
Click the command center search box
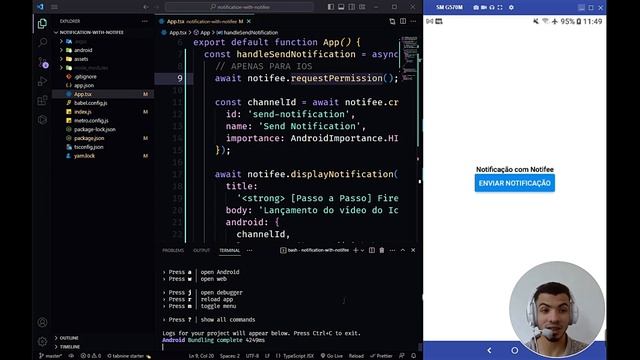pyautogui.click(x=240, y=7)
